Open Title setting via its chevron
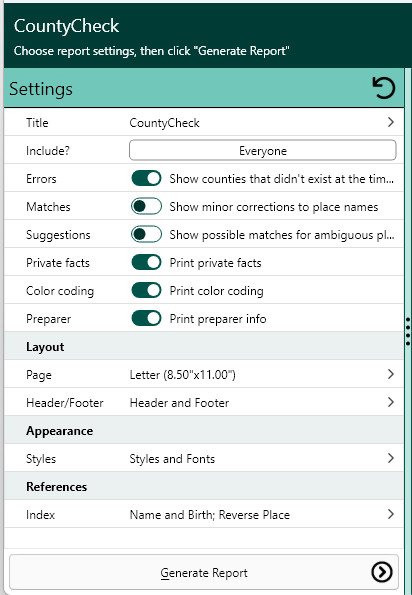Viewport: 412px width, 595px height. coord(391,122)
